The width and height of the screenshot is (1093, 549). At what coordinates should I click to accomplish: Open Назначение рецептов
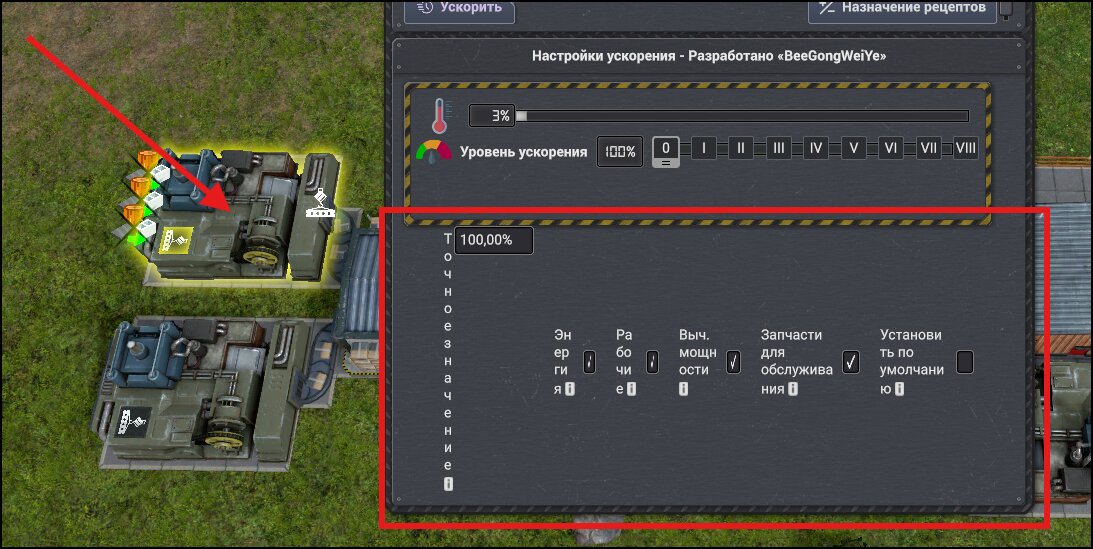(x=902, y=10)
